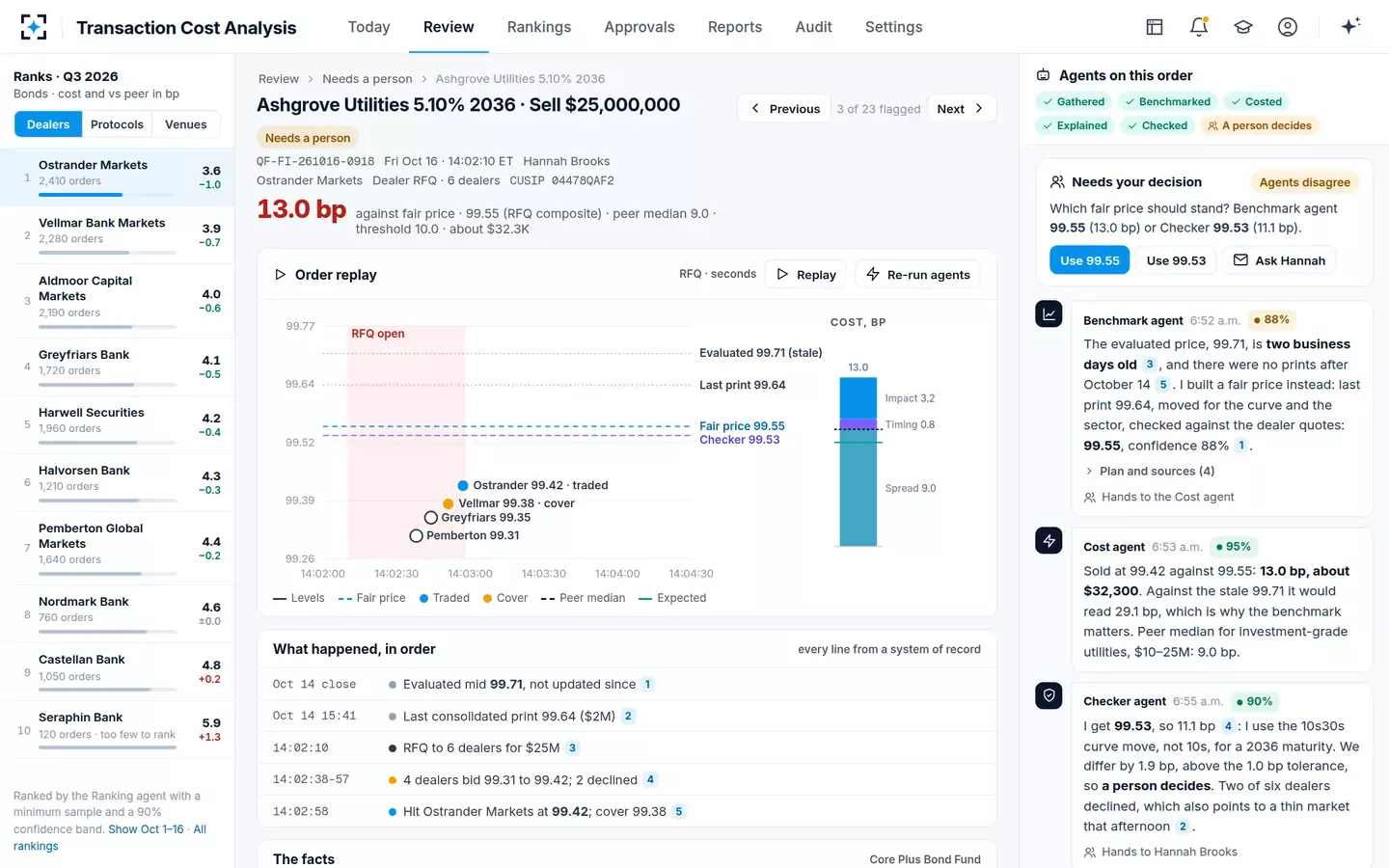Screen dimensions: 1389x868
Task: Open the notifications bell
Action: click(1199, 27)
